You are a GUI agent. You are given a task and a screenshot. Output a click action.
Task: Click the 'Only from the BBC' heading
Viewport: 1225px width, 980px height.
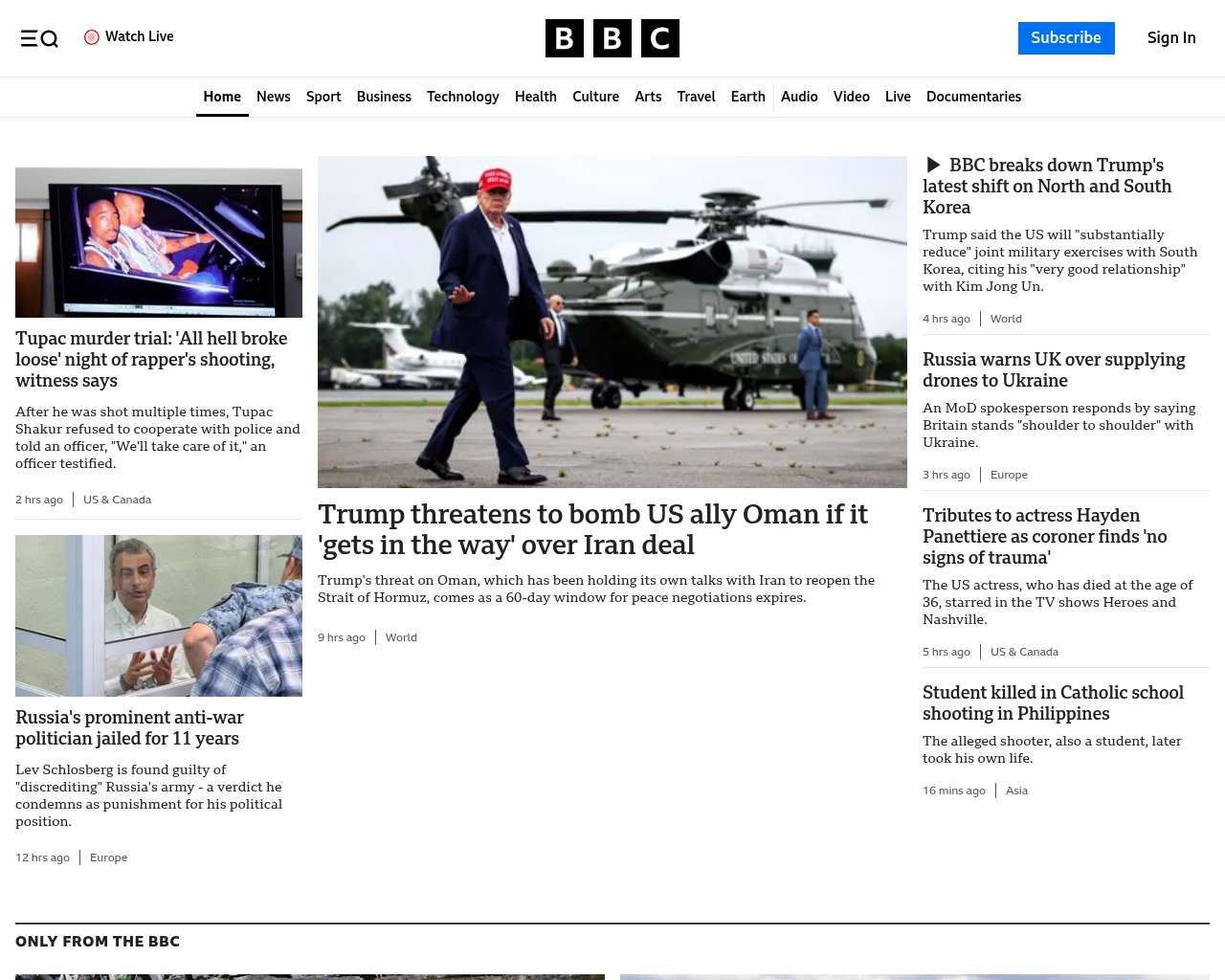click(98, 942)
